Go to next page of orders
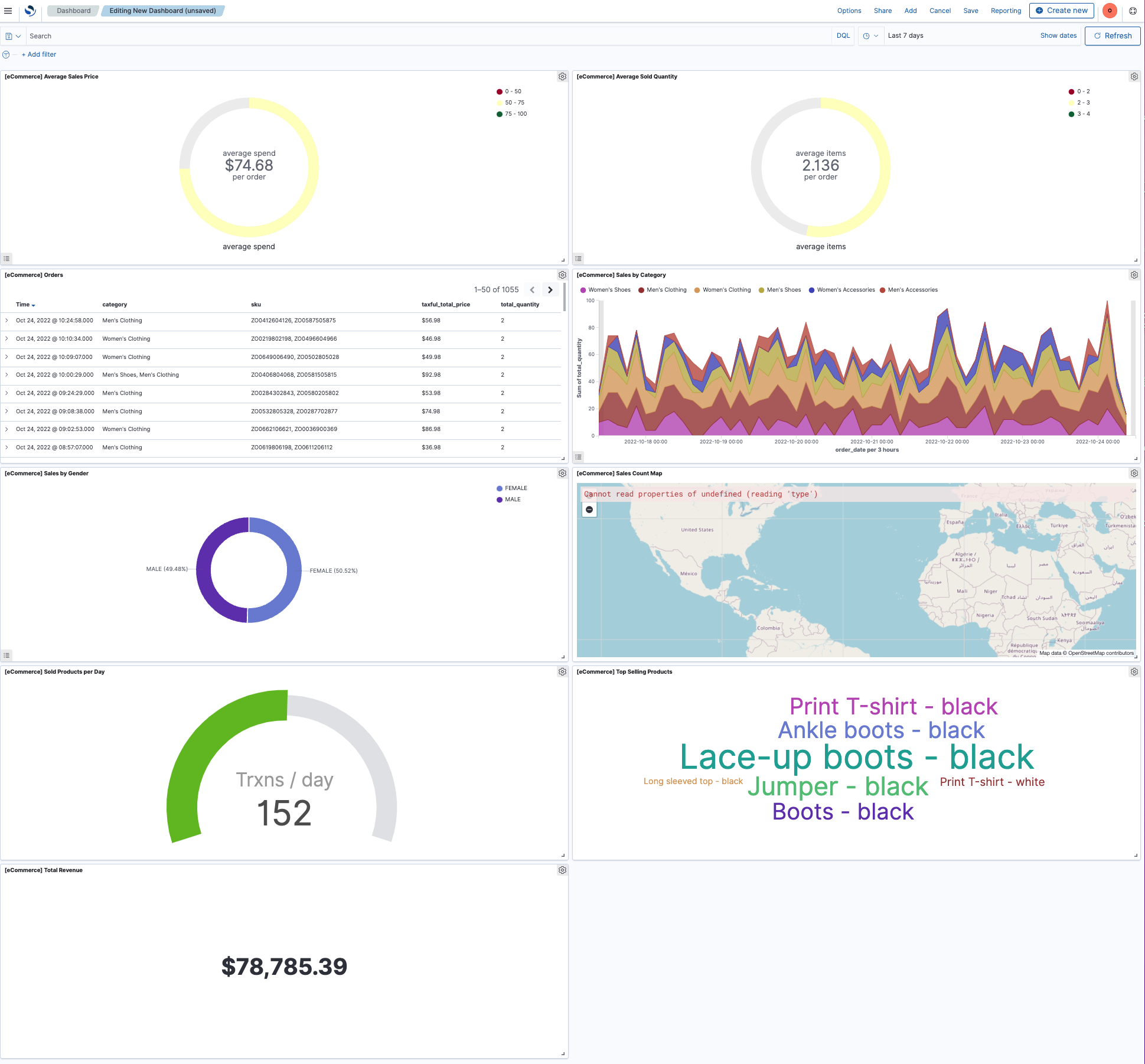This screenshot has width=1145, height=1064. point(550,290)
